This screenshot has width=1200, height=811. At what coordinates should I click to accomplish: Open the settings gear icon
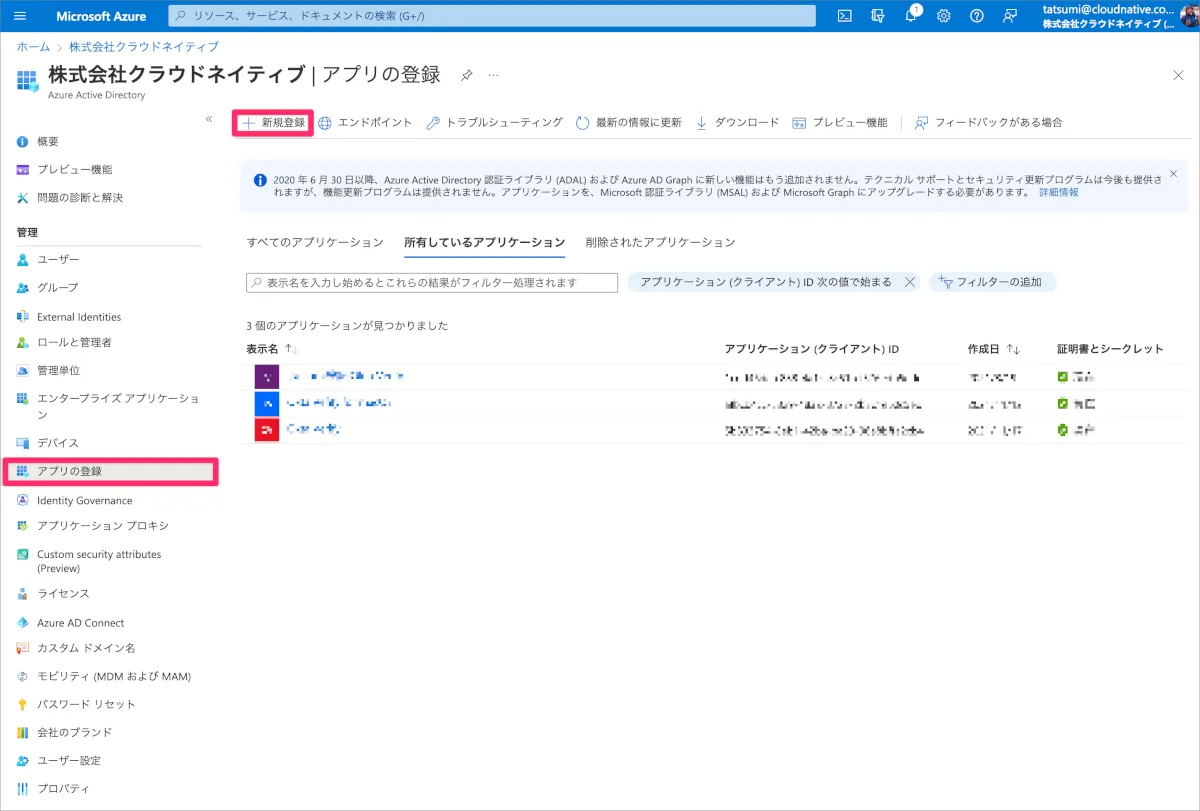[943, 16]
